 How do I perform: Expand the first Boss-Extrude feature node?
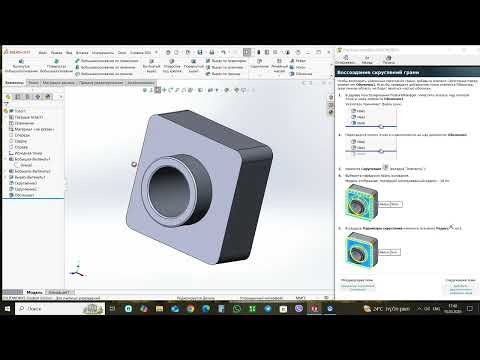(x=6, y=159)
